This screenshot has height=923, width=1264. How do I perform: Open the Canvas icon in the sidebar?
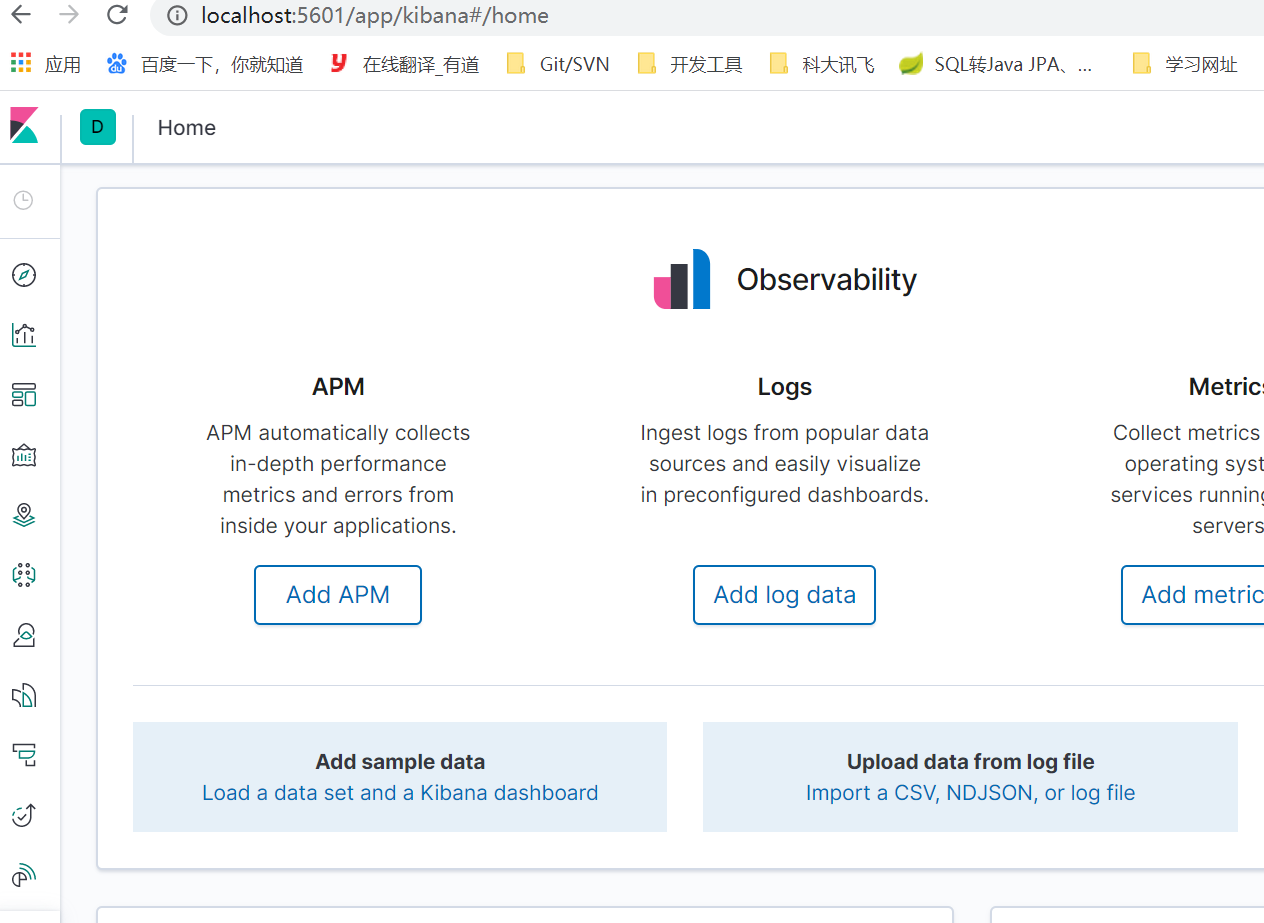pos(24,455)
